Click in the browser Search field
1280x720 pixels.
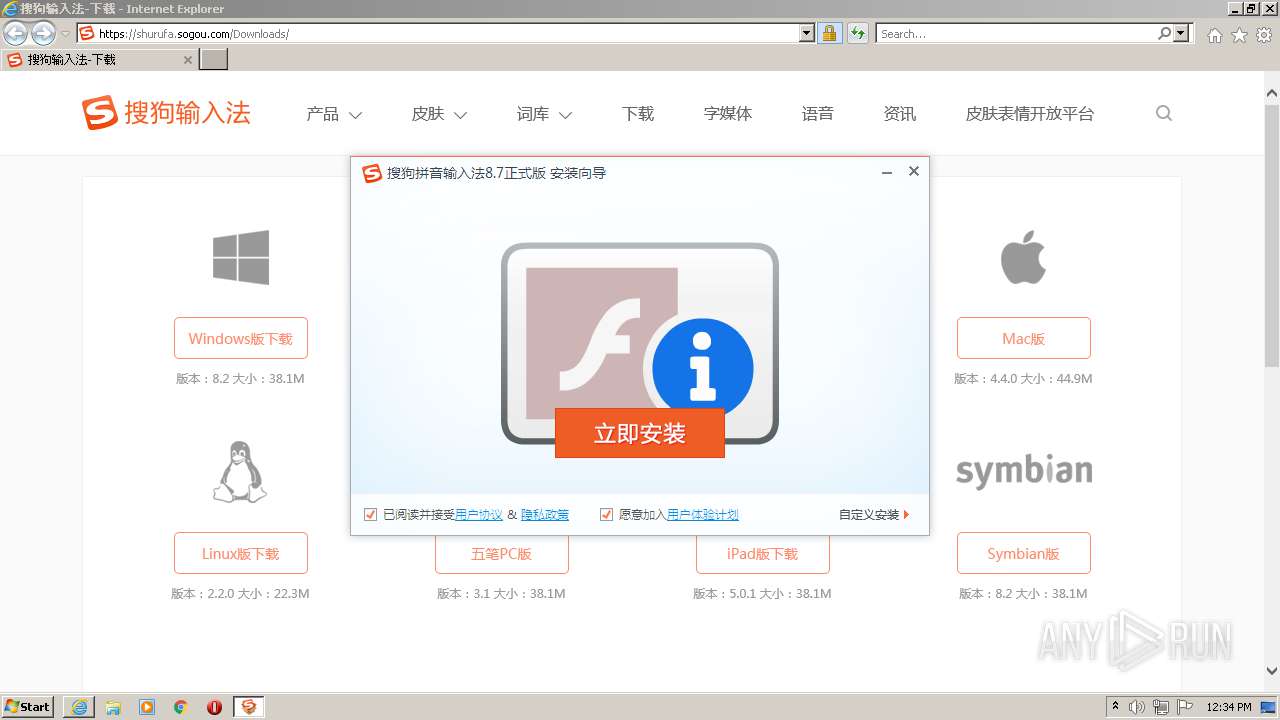tap(1016, 34)
